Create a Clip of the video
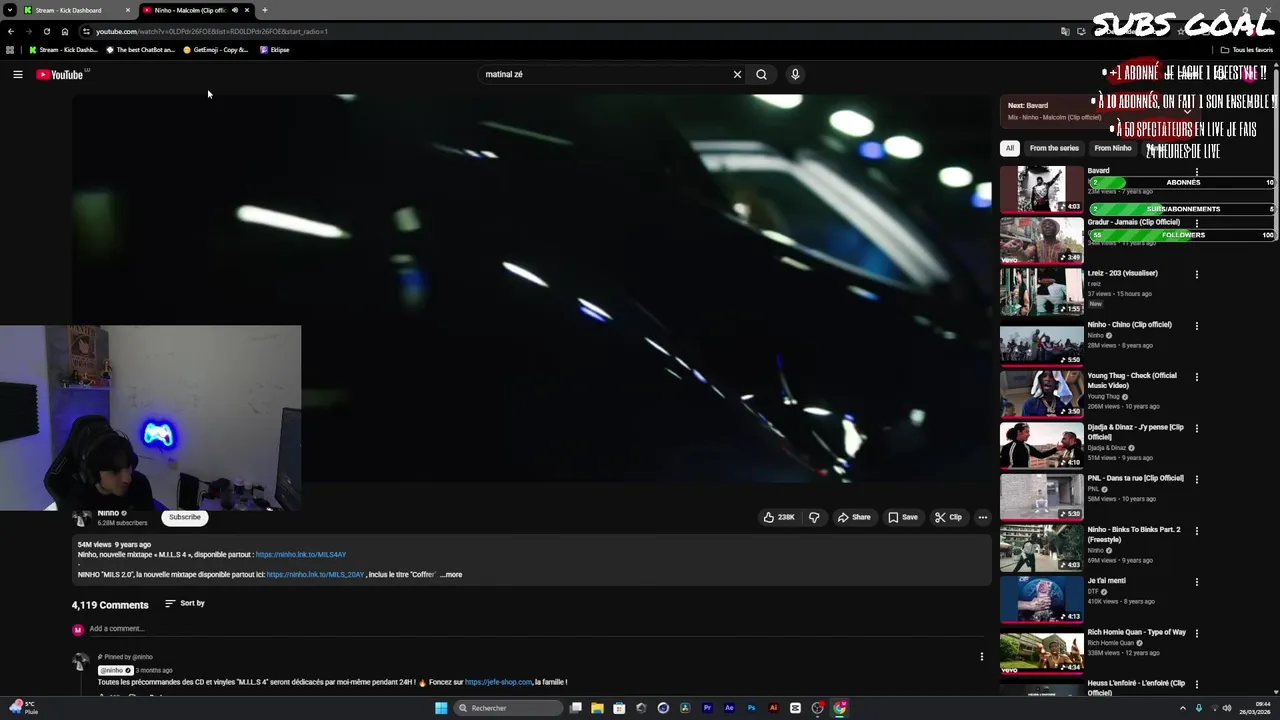Image resolution: width=1280 pixels, height=720 pixels. [x=948, y=517]
